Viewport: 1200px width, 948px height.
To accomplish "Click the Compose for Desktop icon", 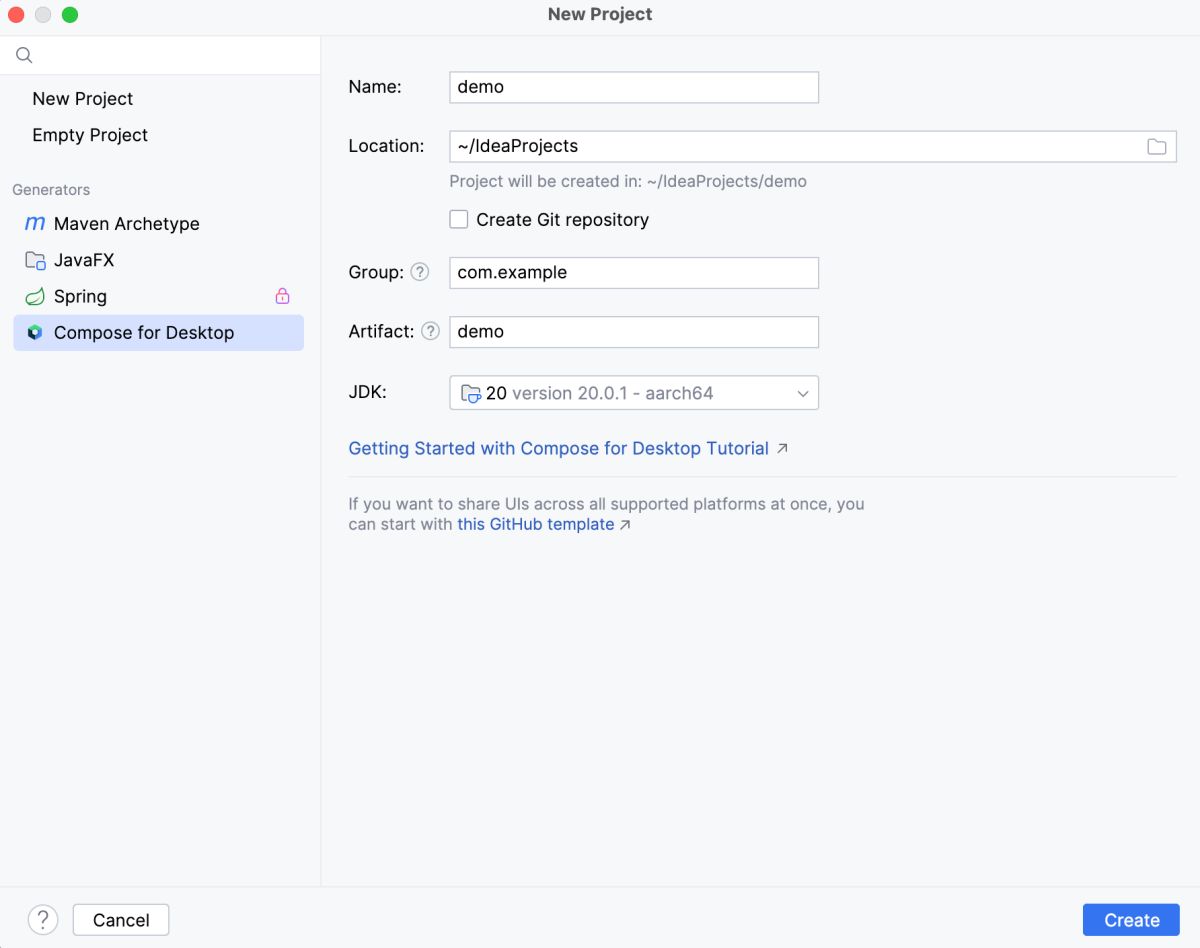I will (x=35, y=333).
